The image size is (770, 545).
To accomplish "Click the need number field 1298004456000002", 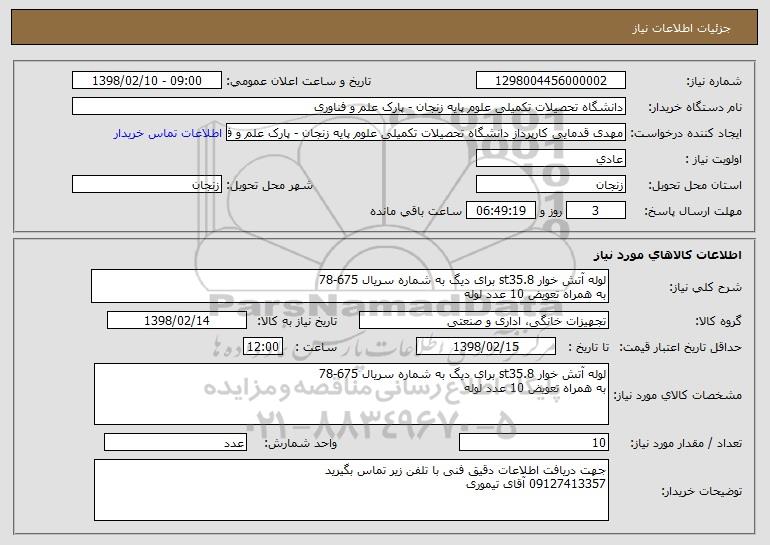I will tap(550, 81).
